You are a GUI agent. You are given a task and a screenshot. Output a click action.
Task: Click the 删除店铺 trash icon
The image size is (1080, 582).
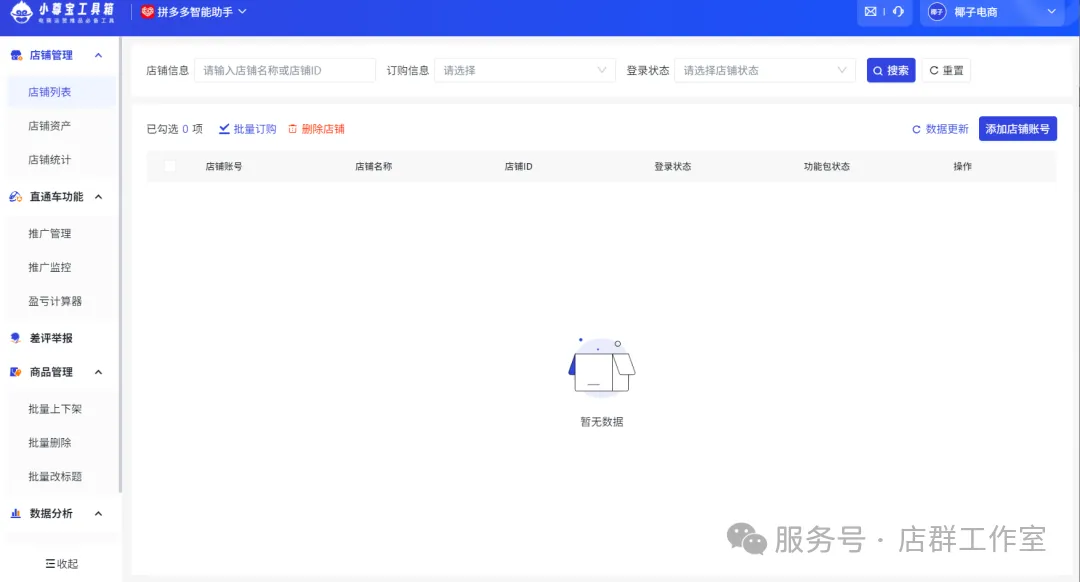(x=293, y=129)
